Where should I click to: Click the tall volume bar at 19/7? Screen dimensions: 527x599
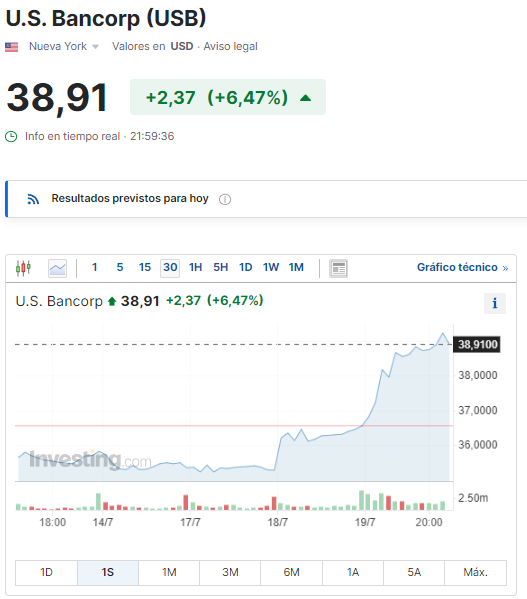361,500
